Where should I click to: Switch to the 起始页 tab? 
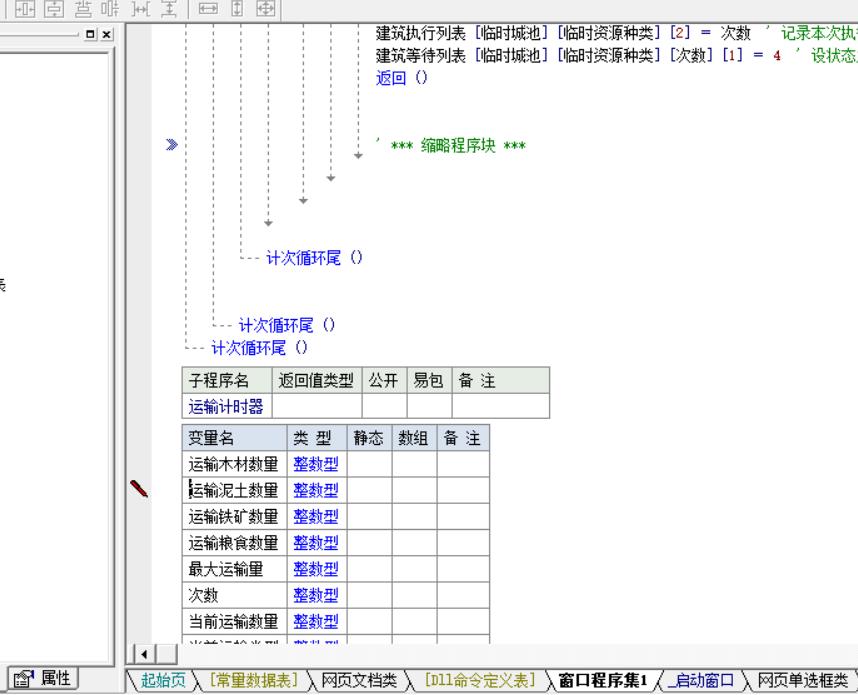(x=163, y=680)
